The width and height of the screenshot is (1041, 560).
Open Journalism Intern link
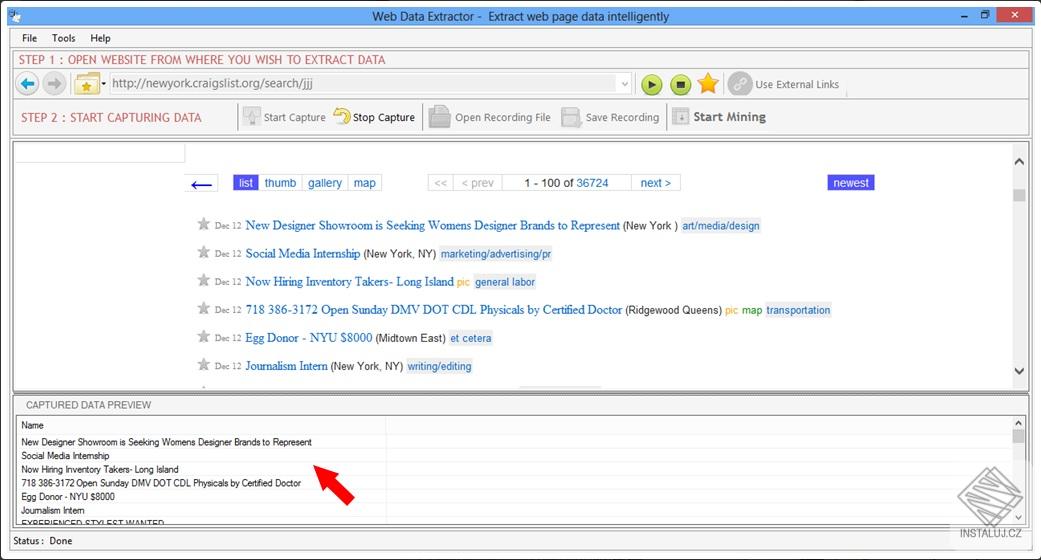286,365
